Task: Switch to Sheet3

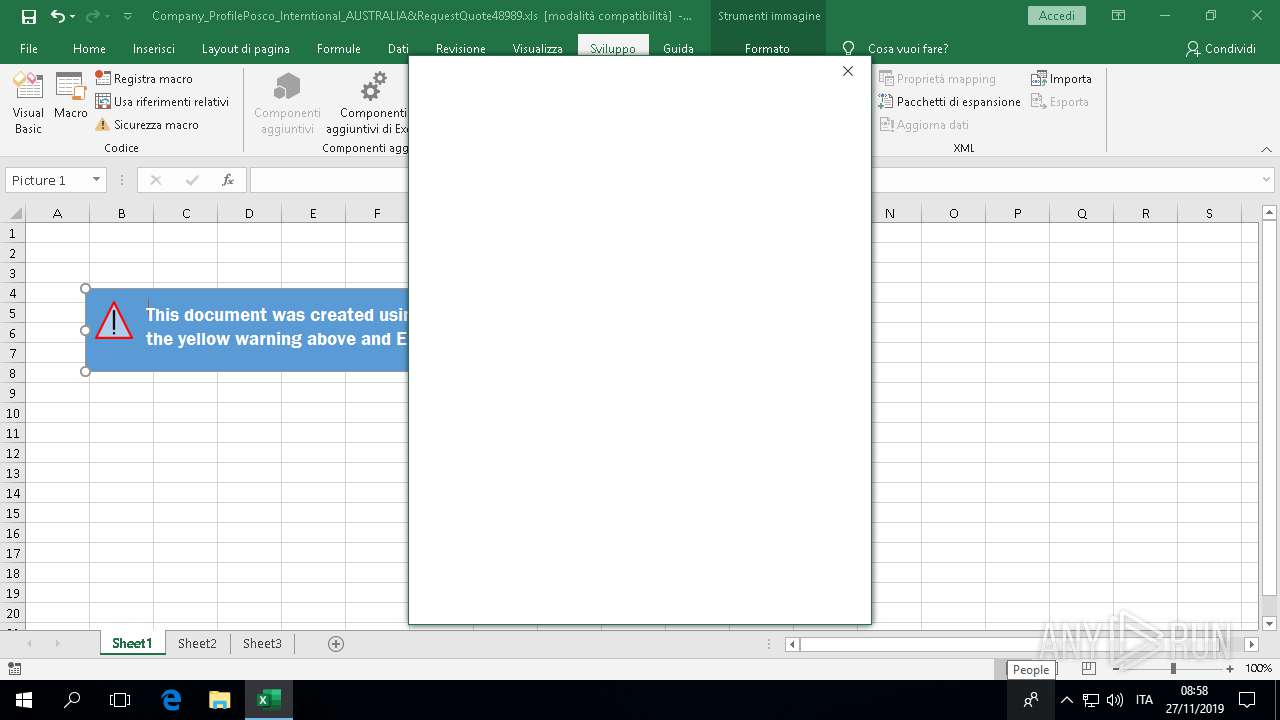Action: (x=262, y=643)
